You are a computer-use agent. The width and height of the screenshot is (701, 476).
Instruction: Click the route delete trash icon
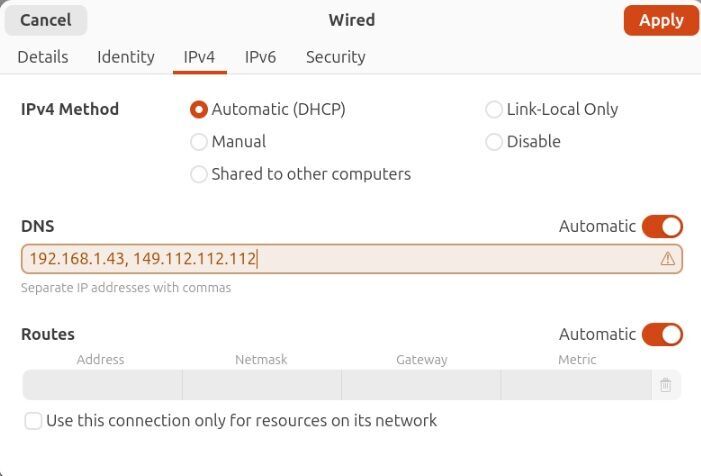(666, 385)
